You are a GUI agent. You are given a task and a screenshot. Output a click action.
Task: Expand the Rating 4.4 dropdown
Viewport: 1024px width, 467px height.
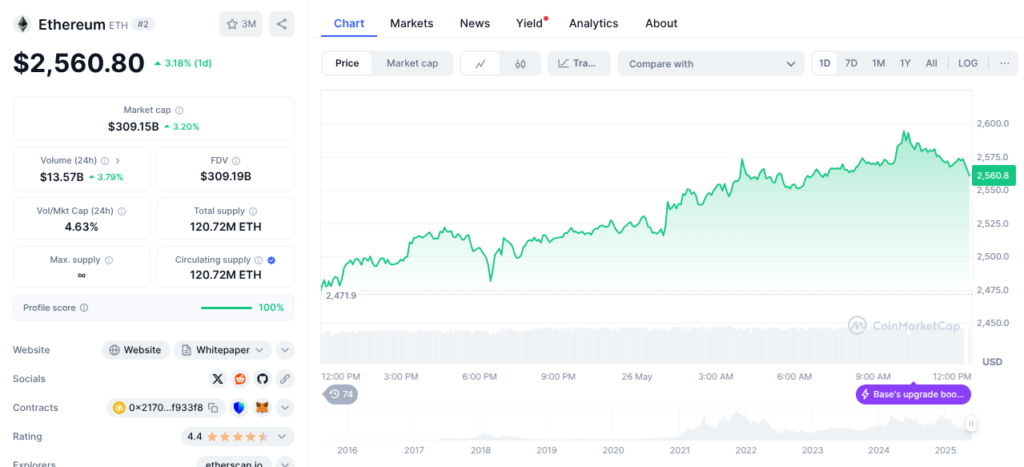[x=238, y=436]
